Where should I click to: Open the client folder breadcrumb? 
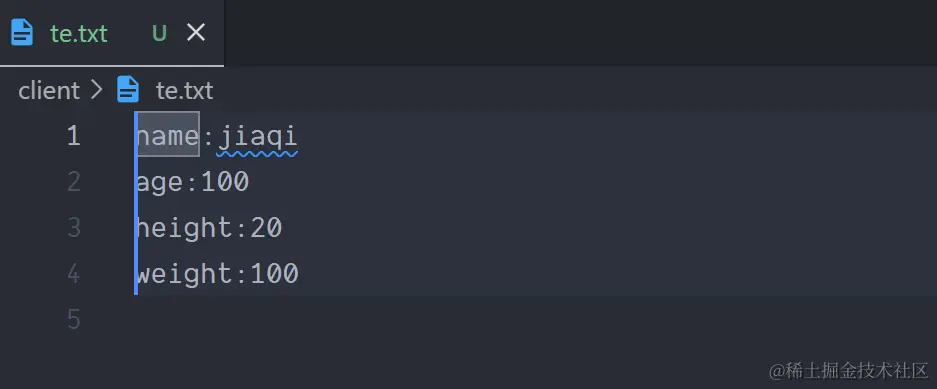click(x=49, y=91)
